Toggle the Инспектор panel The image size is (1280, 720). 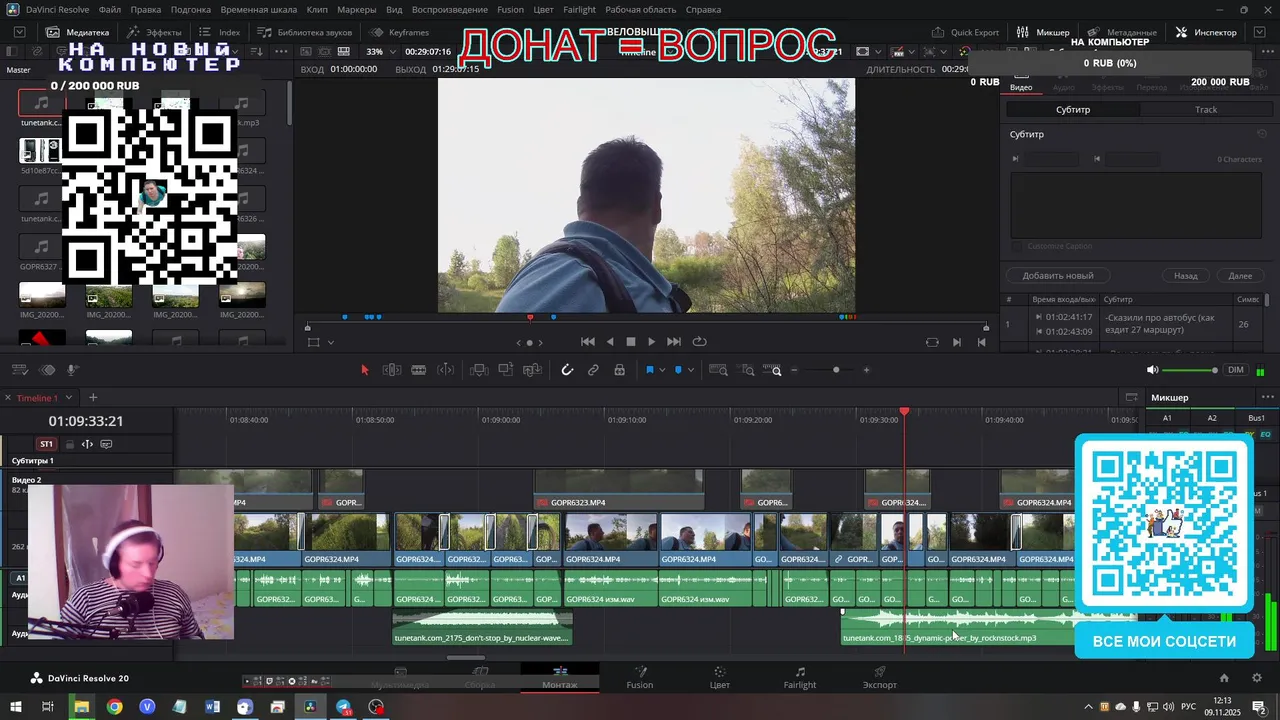(1206, 32)
